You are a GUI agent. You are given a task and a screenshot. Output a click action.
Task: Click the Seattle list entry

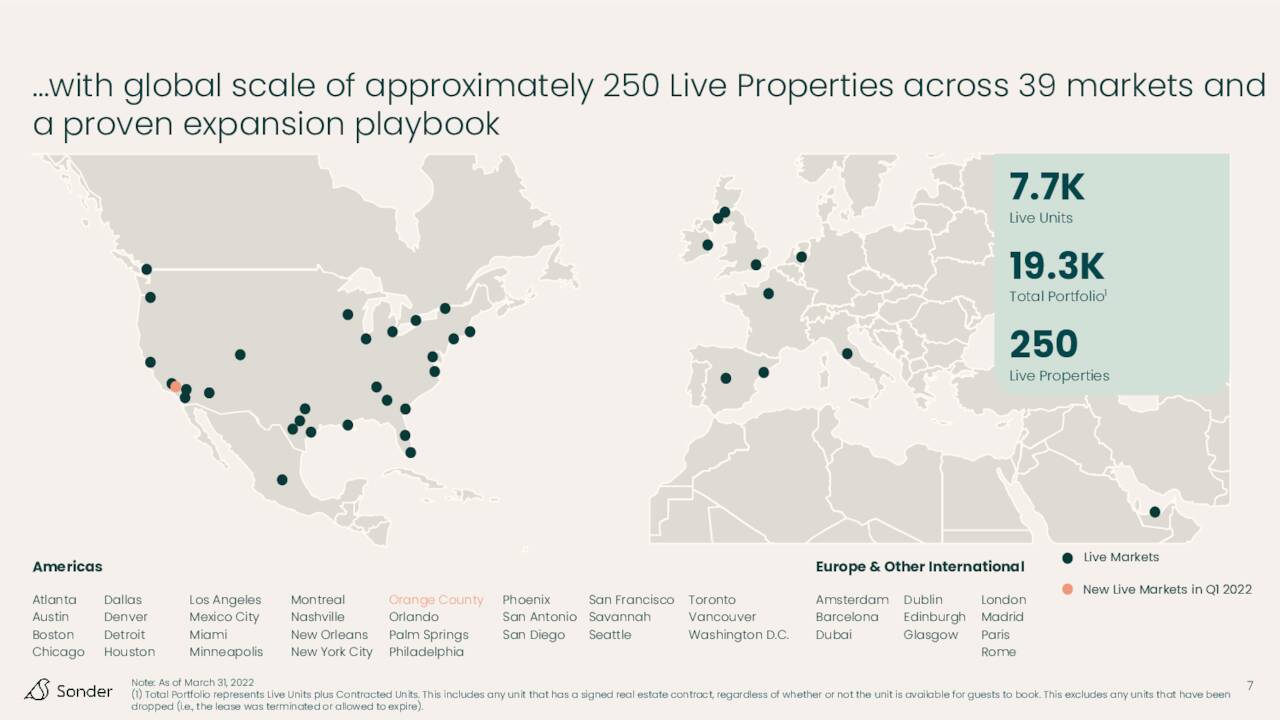[610, 635]
